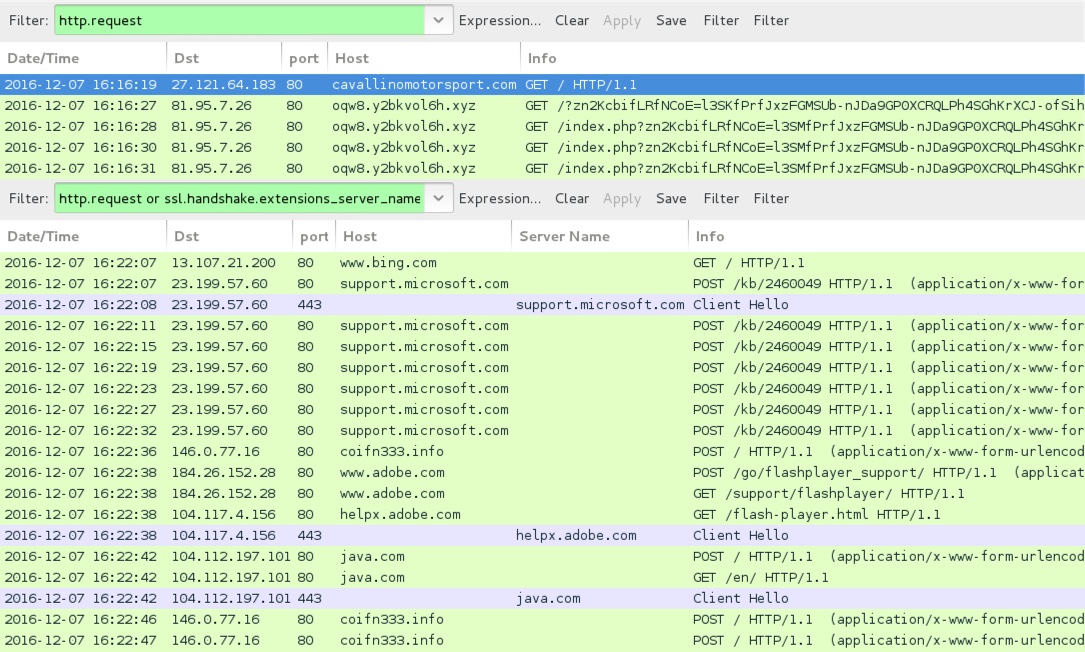
Task: Select the 16:22:23 POST /kb/2460049 packet
Action: tap(542, 388)
